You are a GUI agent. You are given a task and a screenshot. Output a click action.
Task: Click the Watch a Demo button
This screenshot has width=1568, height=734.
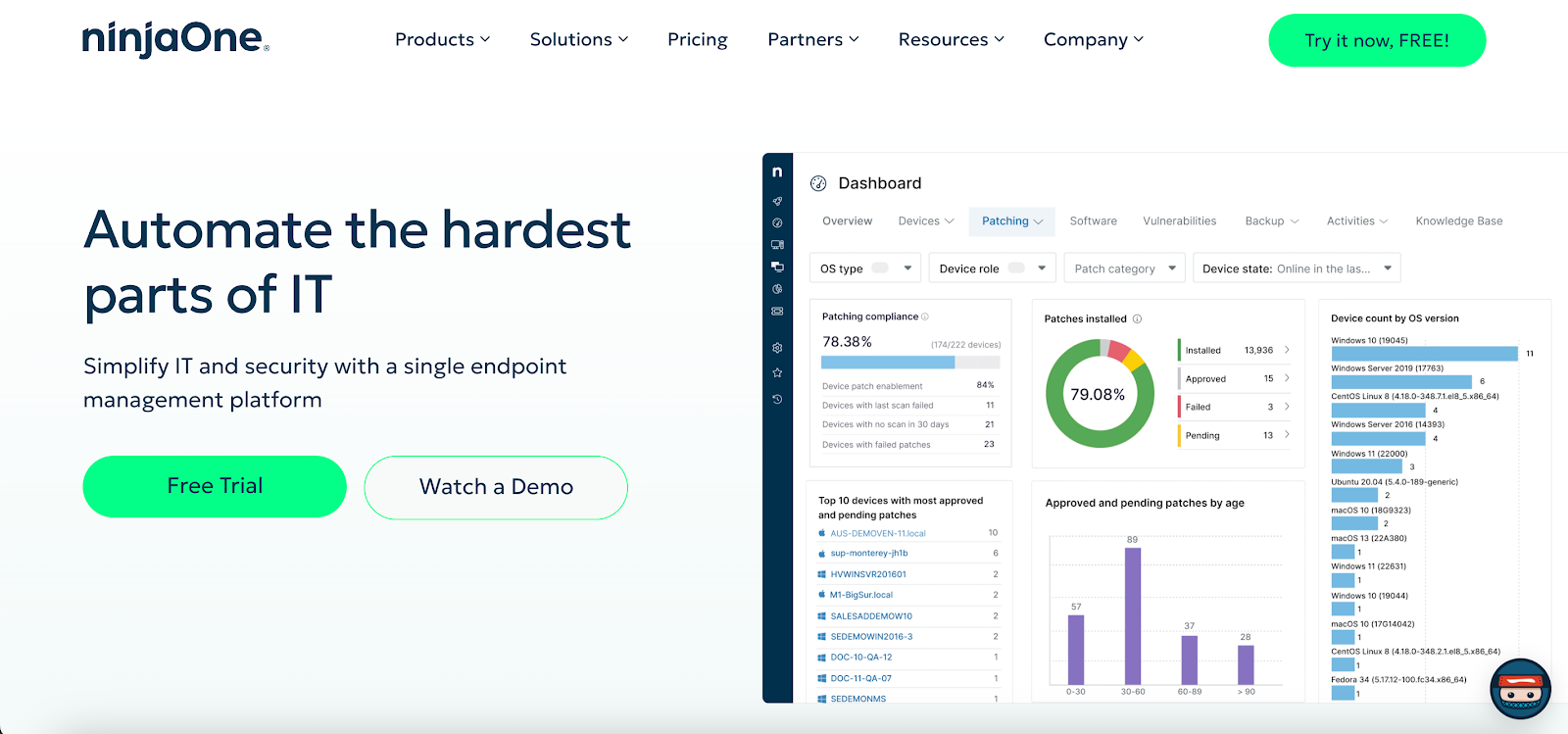(x=496, y=487)
